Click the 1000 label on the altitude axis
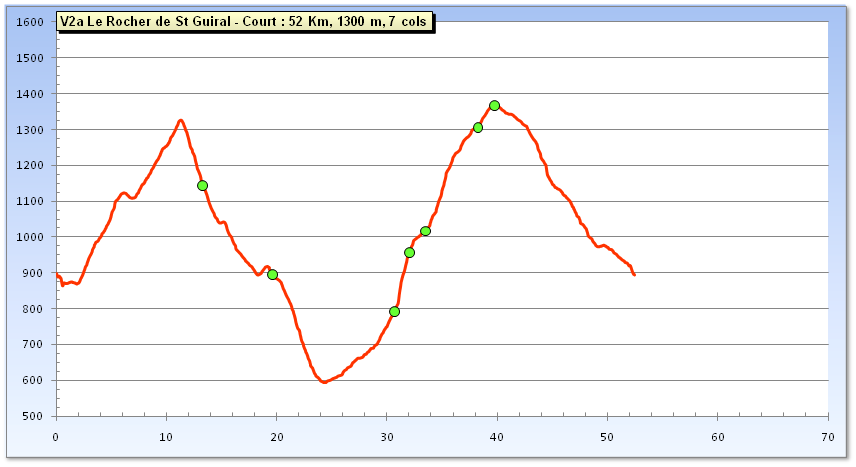Viewport: 856px width, 467px height. (x=30, y=237)
